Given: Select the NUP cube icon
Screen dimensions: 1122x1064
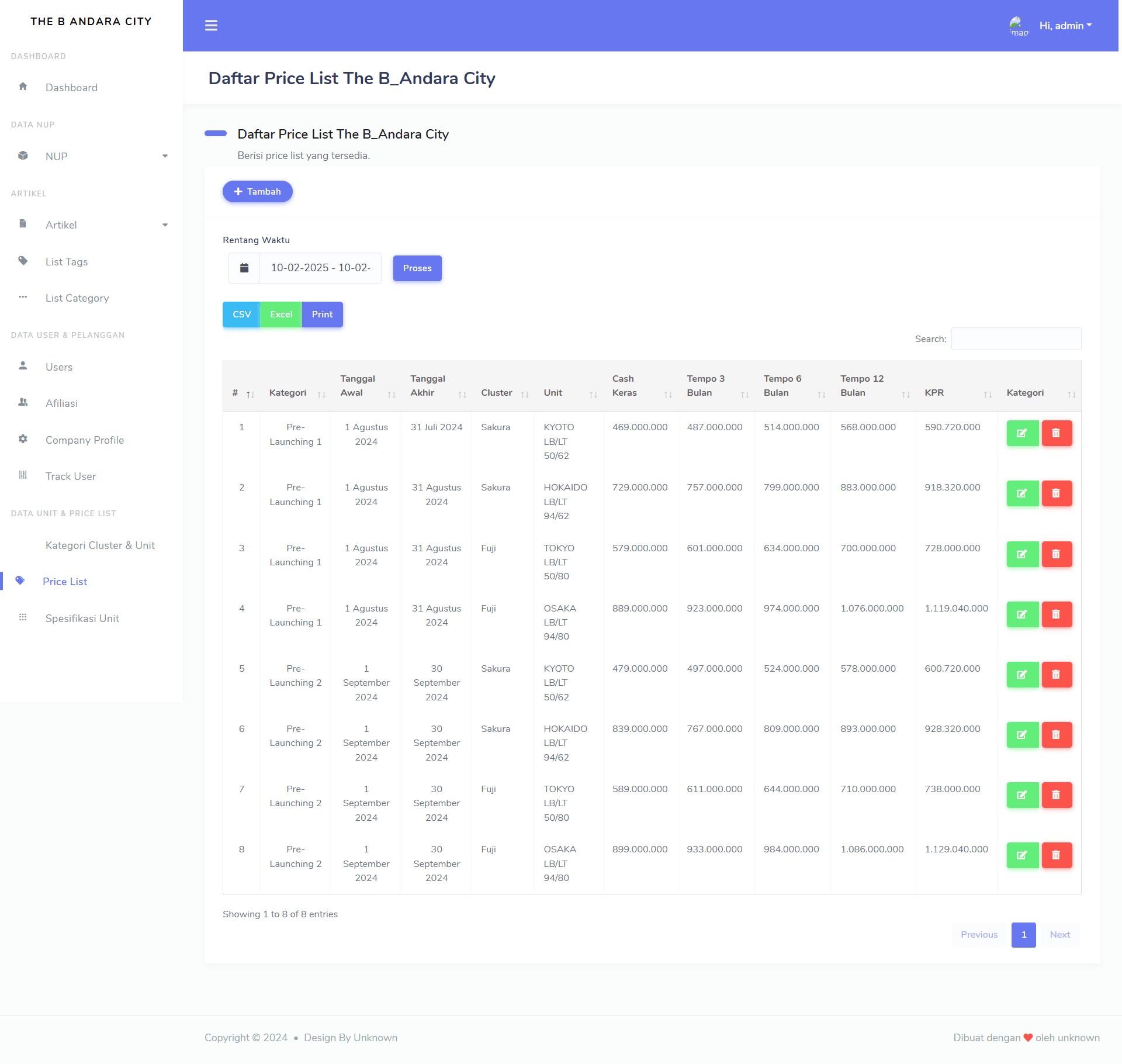Looking at the screenshot, I should click(23, 156).
